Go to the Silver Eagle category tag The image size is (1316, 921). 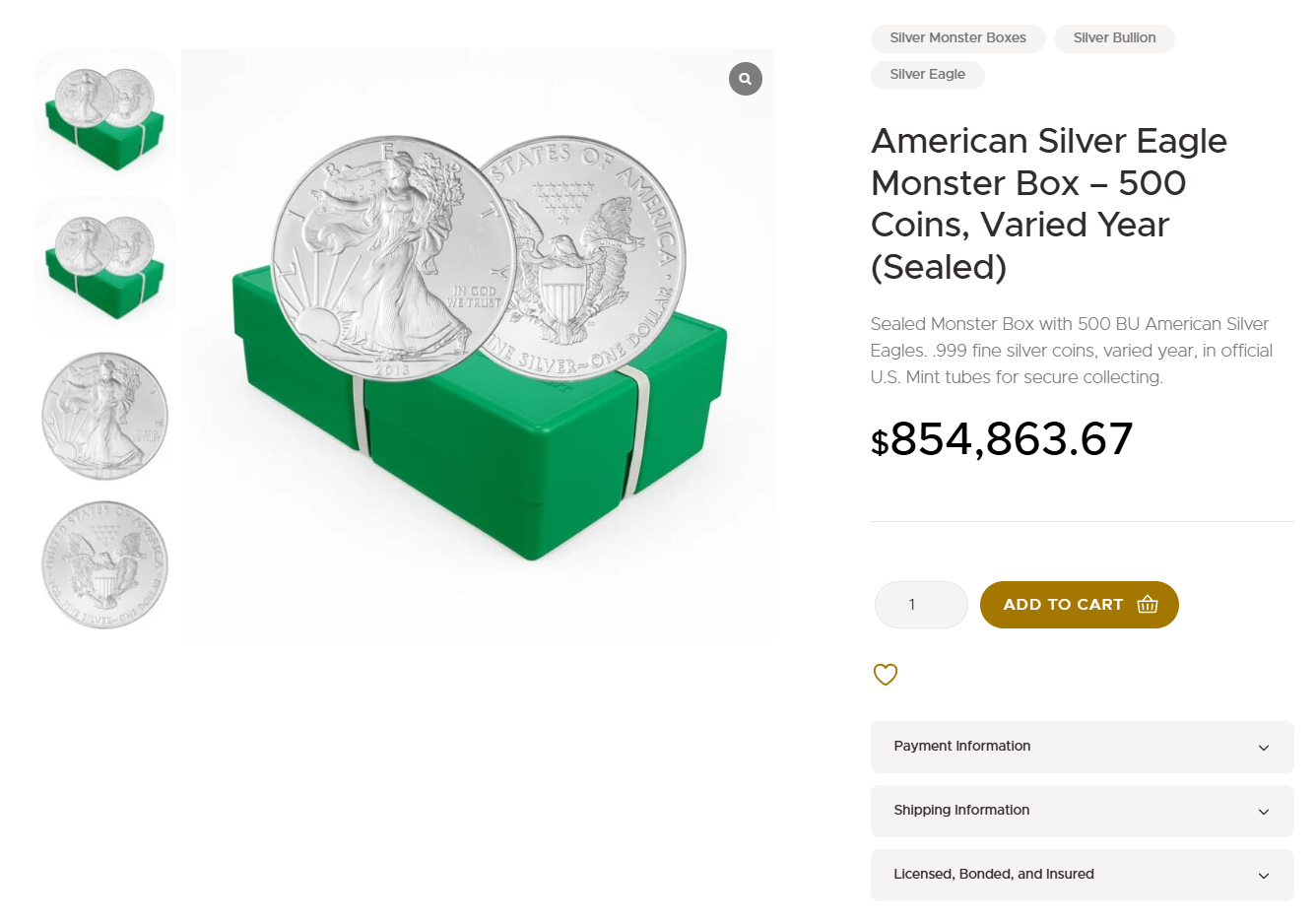(927, 75)
